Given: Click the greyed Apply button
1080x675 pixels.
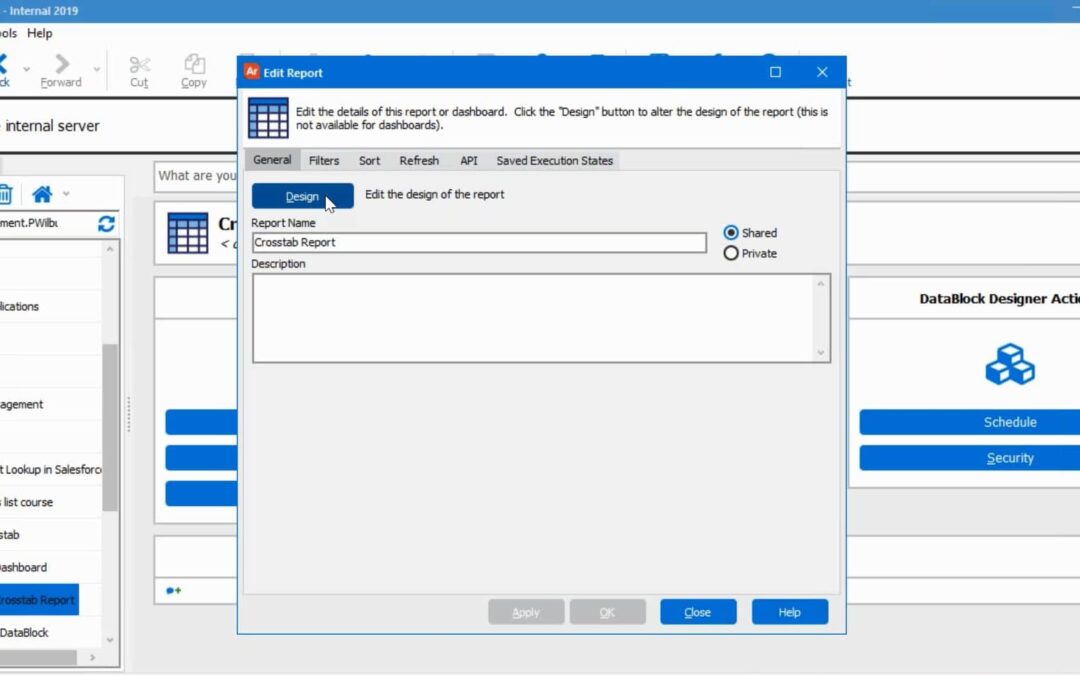Looking at the screenshot, I should [526, 612].
